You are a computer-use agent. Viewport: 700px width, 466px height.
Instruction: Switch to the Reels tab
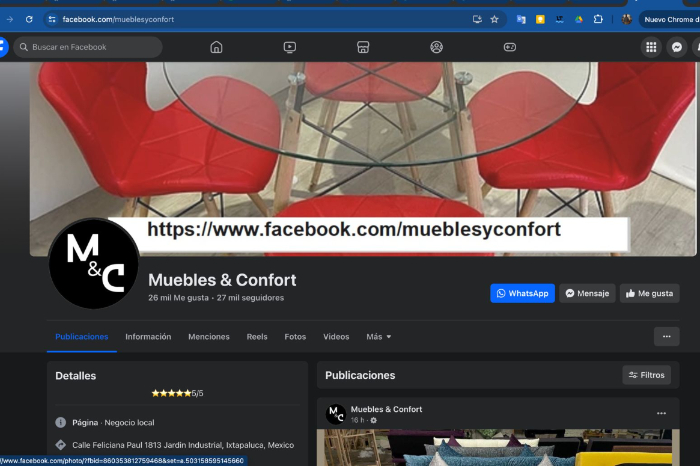257,337
